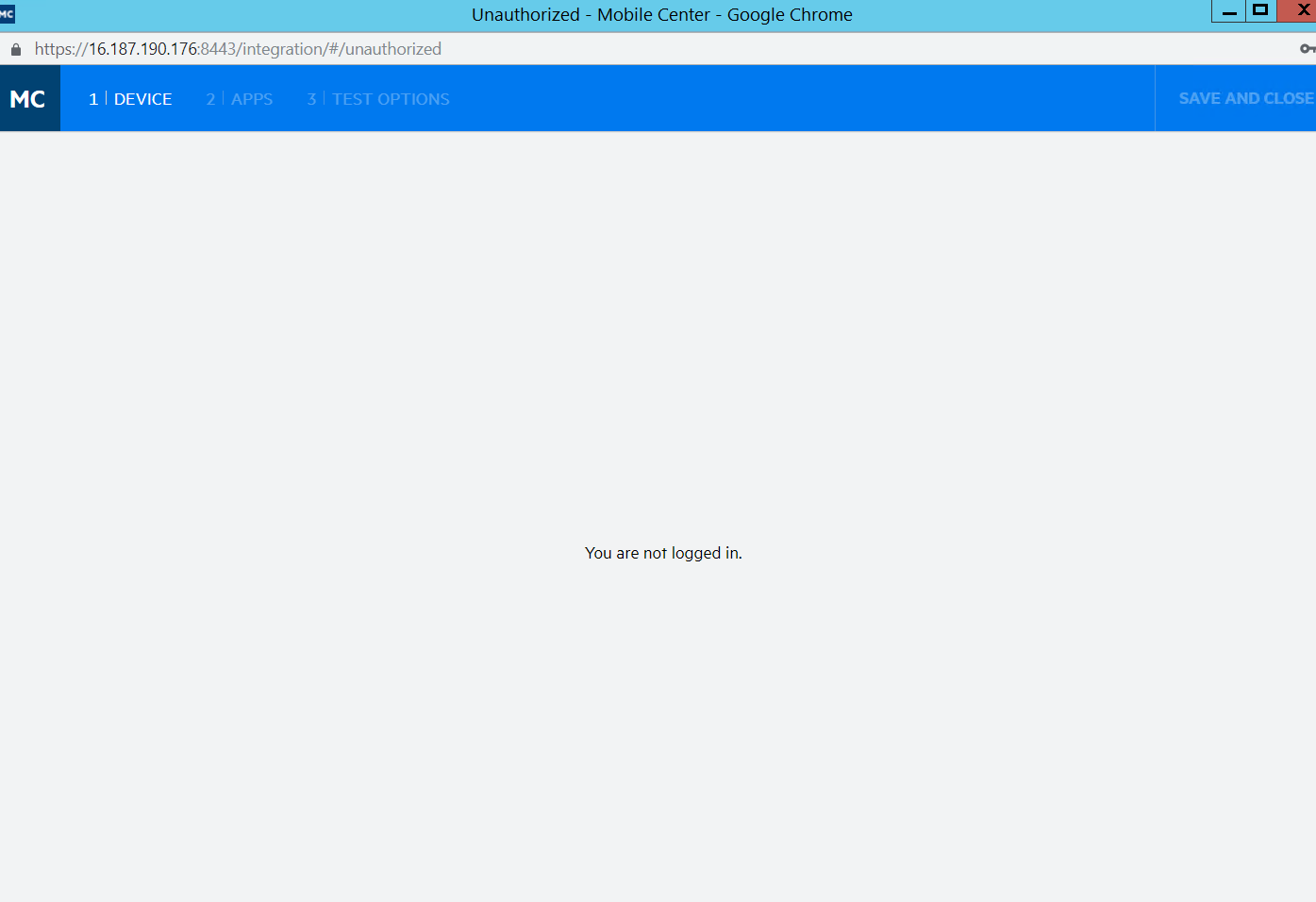Go to the TEST OPTIONS tab
This screenshot has width=1316, height=902.
tap(391, 99)
